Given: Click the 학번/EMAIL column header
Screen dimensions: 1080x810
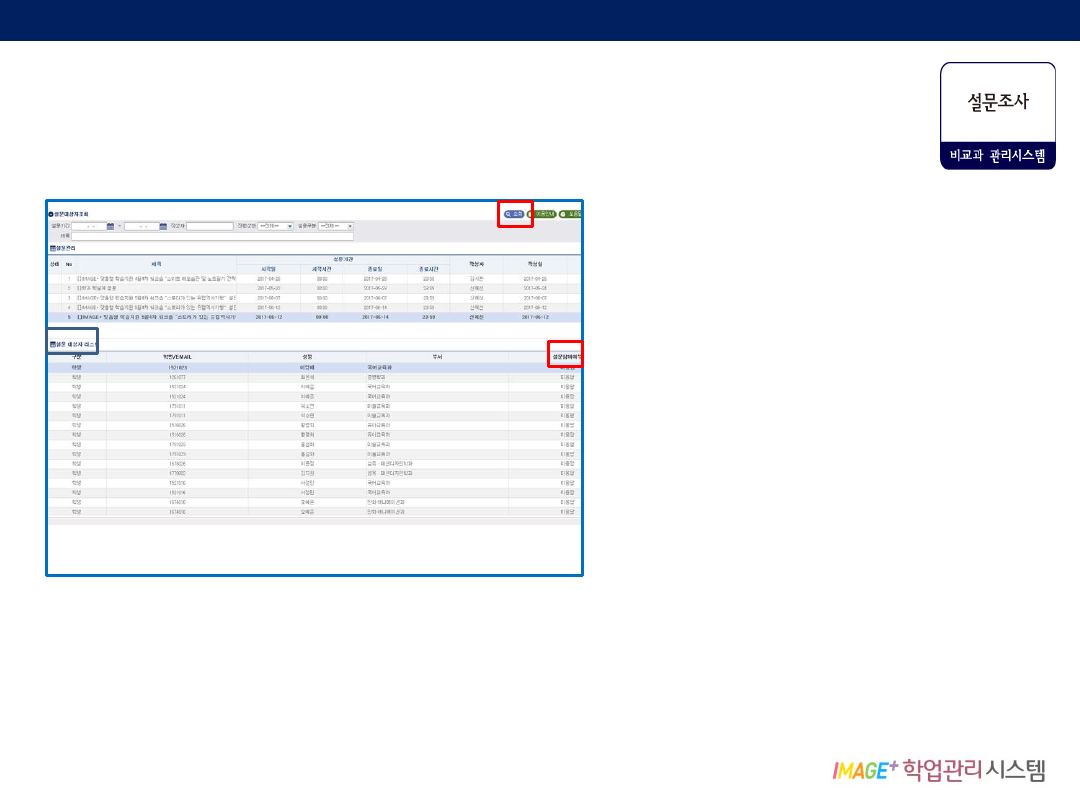Looking at the screenshot, I should tap(177, 356).
